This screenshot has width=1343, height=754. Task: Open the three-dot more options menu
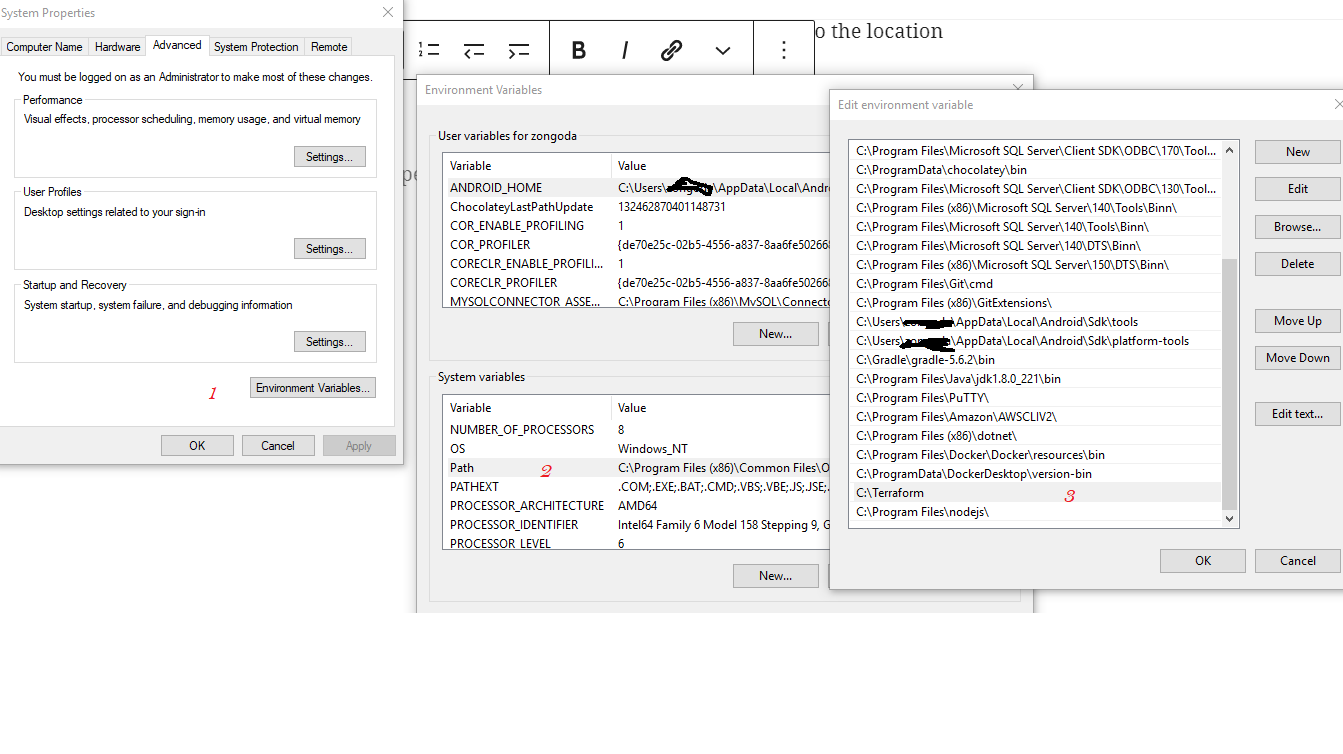[784, 50]
